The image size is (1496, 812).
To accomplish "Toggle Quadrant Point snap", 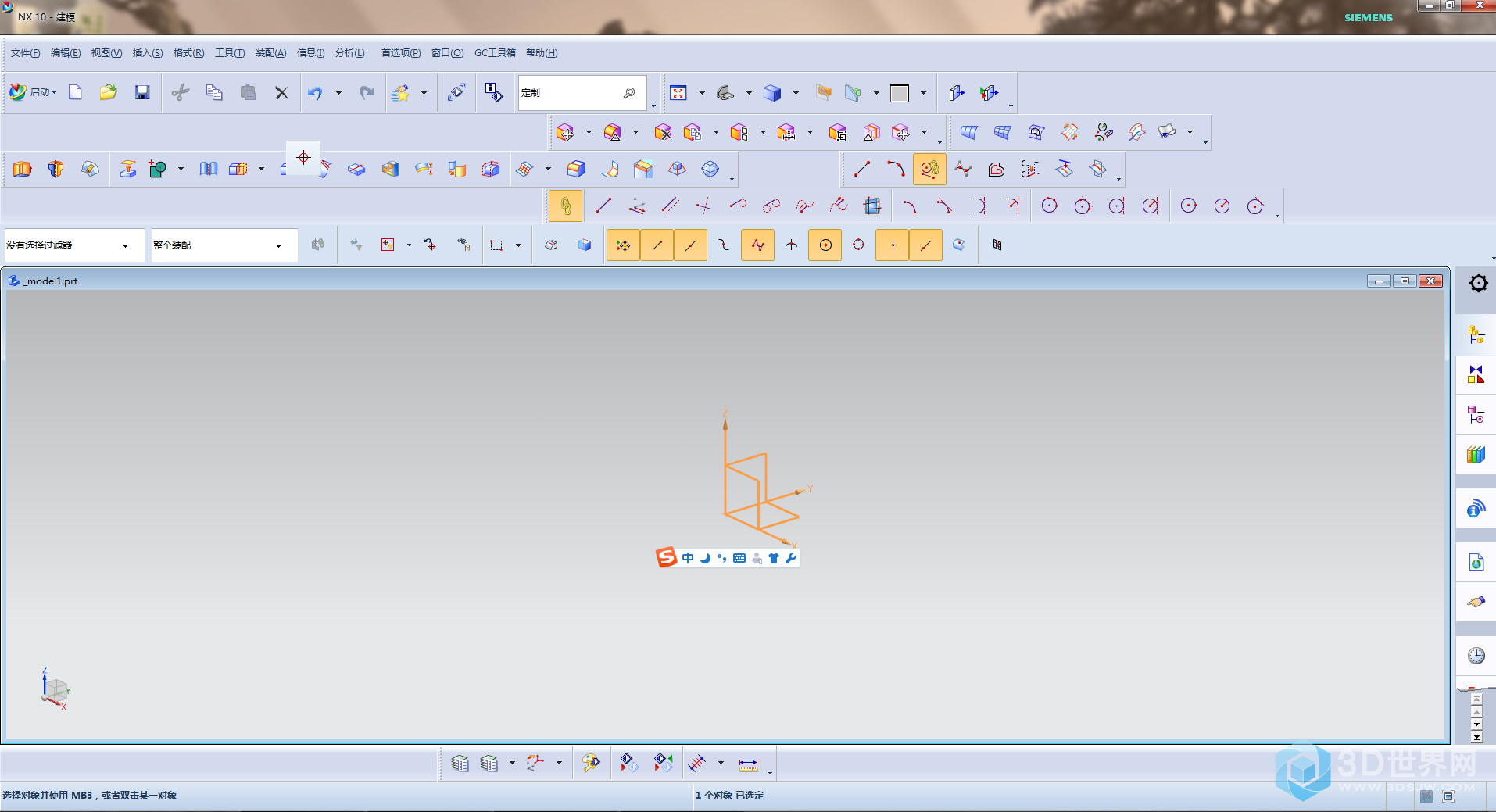I will (x=858, y=245).
